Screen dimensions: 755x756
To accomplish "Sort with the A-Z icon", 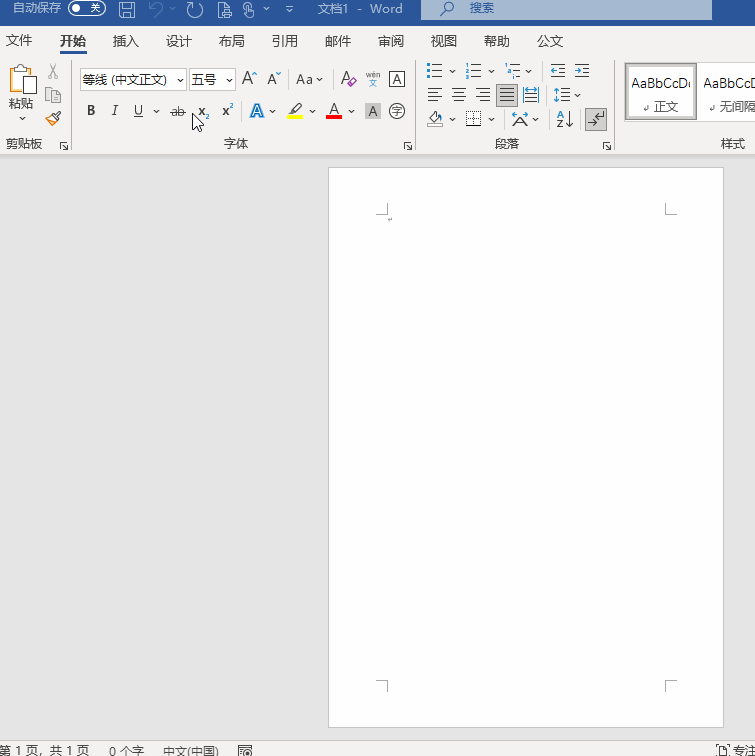I will [565, 119].
